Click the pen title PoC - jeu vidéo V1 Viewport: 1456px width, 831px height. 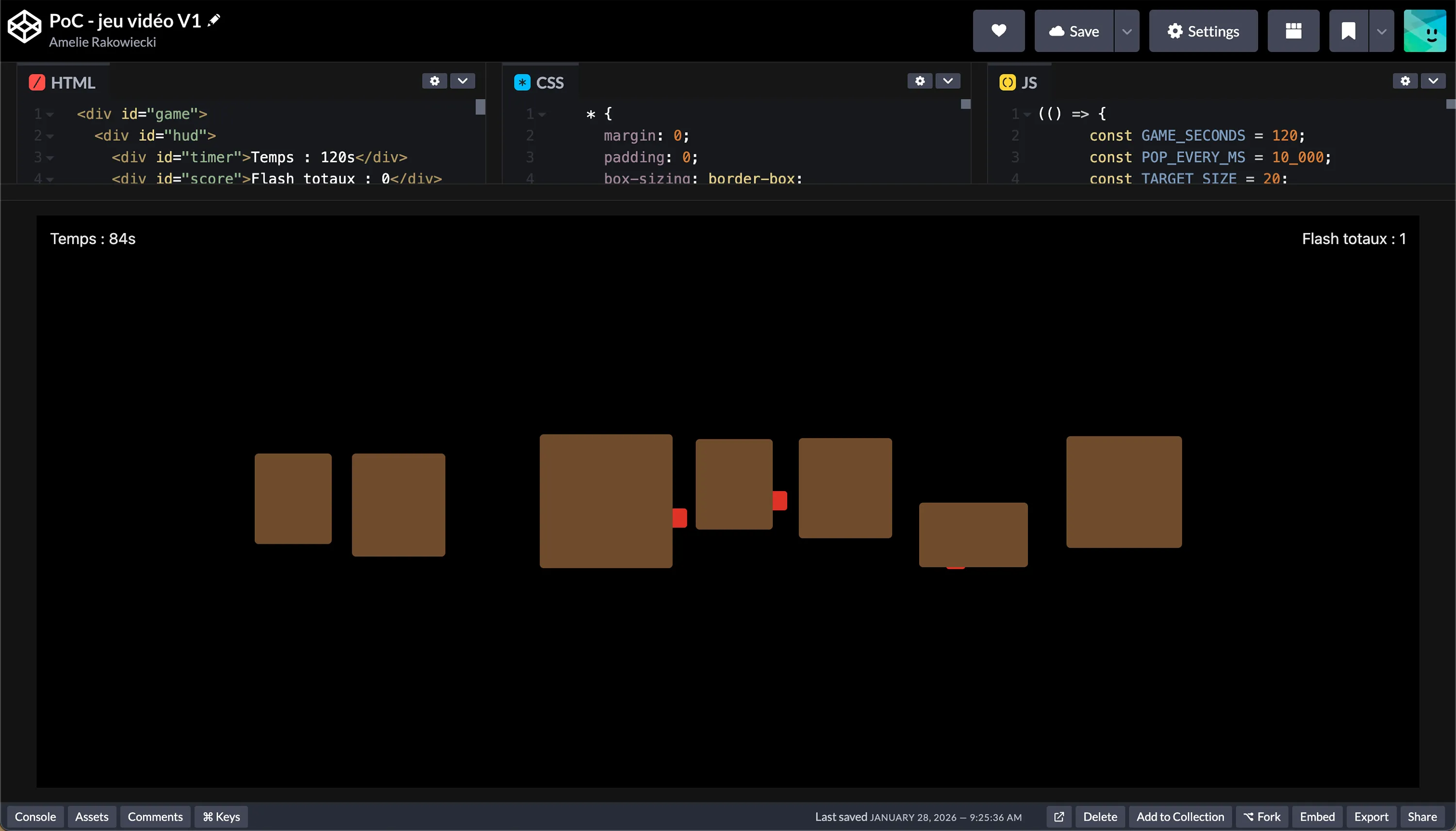125,20
